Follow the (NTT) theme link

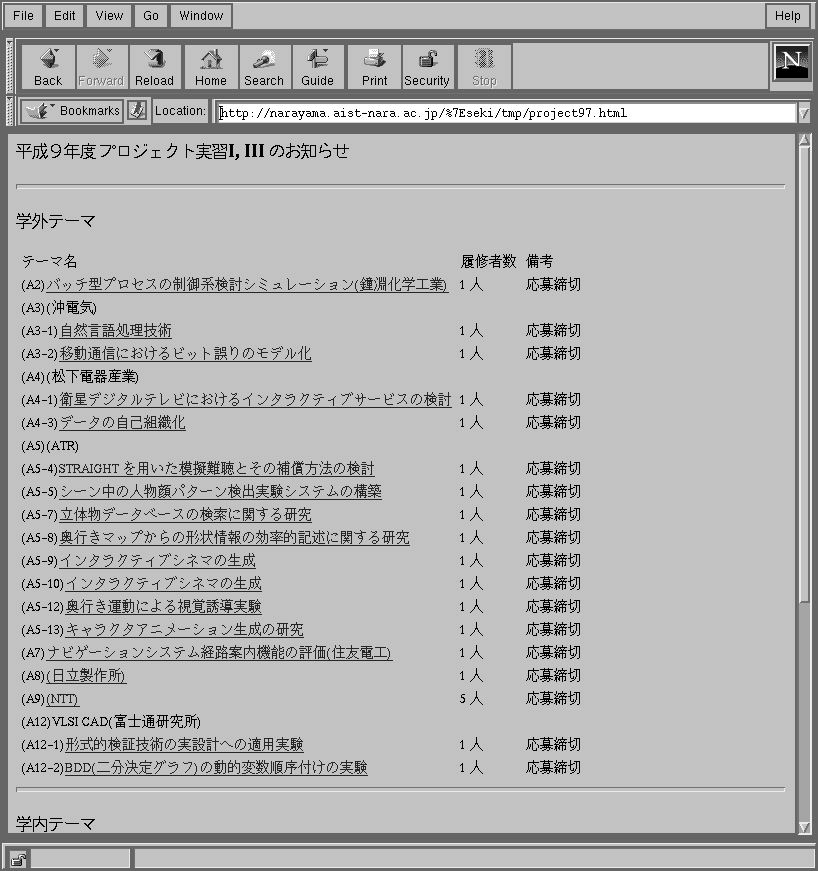62,699
